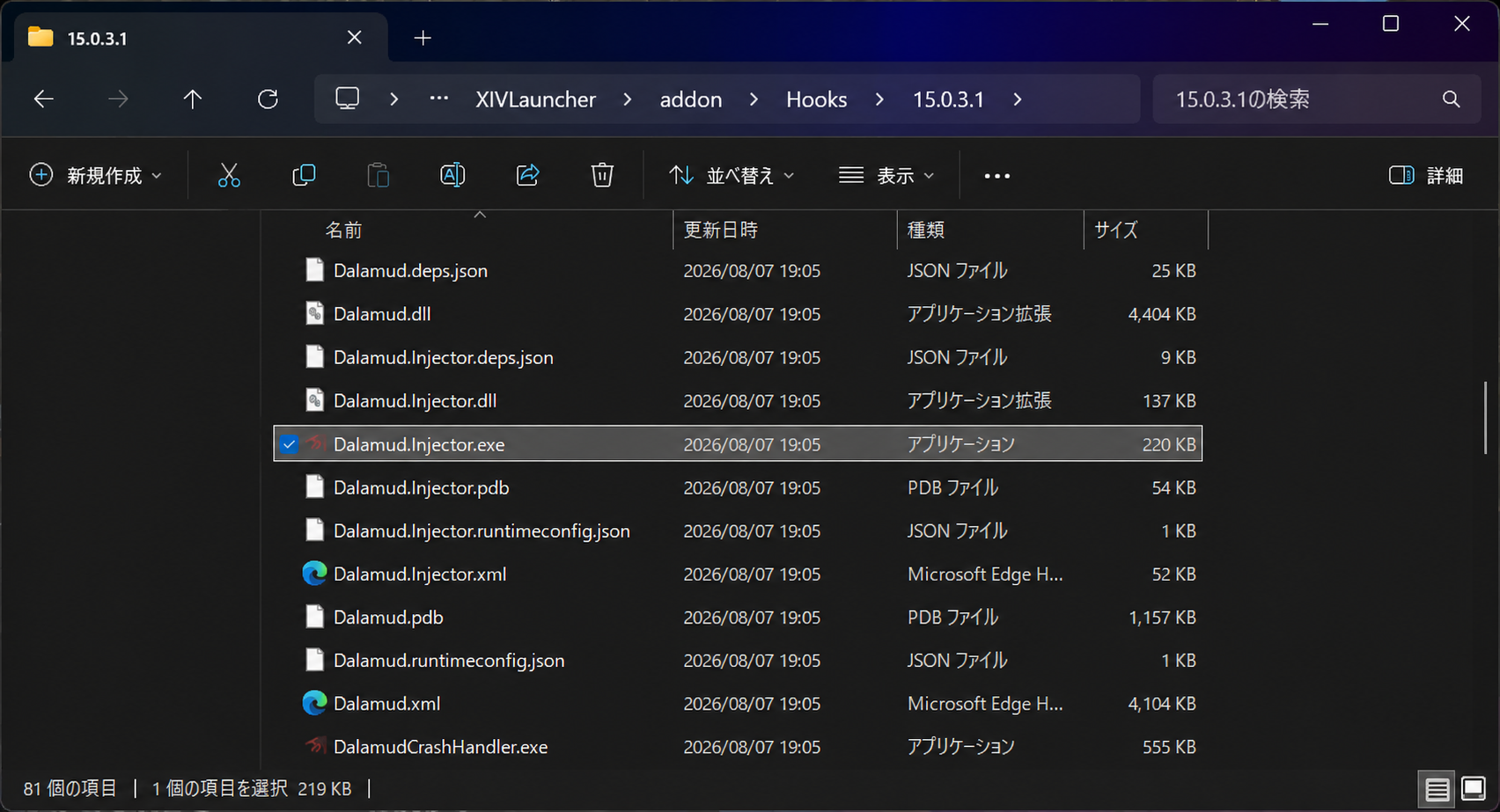Click the breadcrumb ellipsis for hidden folders

point(439,99)
